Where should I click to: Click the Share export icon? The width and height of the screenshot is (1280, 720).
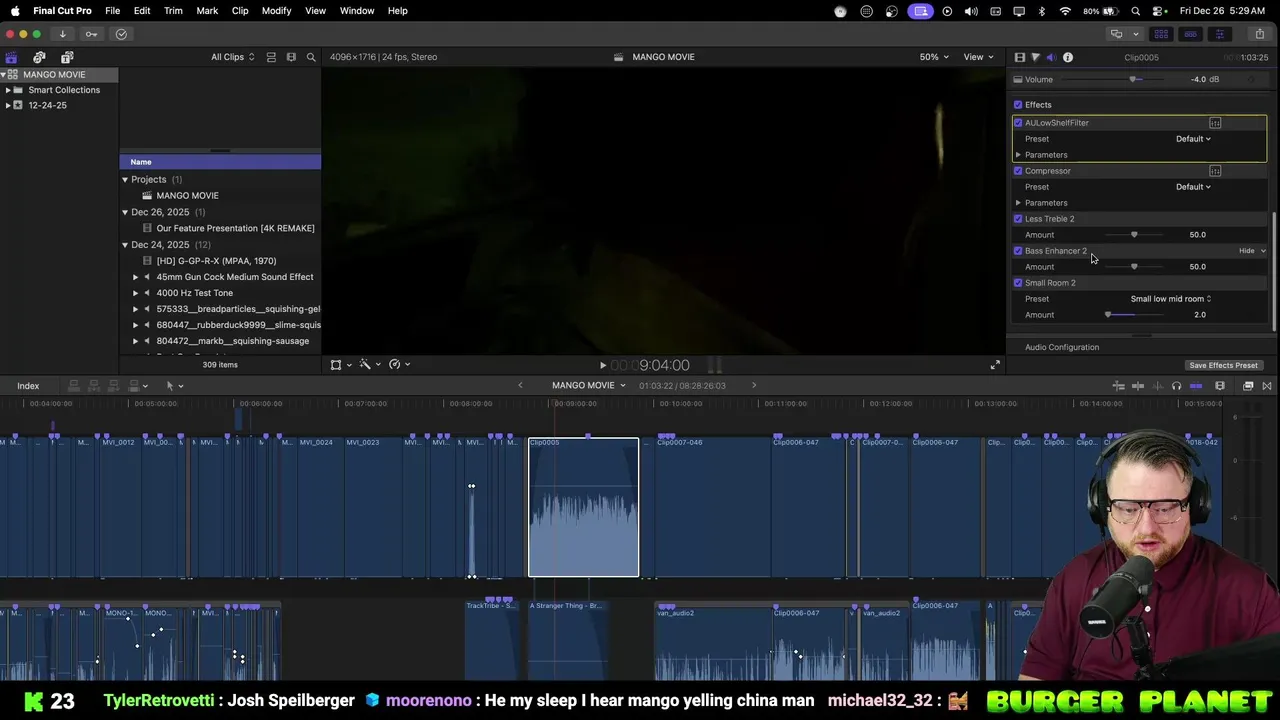point(1259,34)
